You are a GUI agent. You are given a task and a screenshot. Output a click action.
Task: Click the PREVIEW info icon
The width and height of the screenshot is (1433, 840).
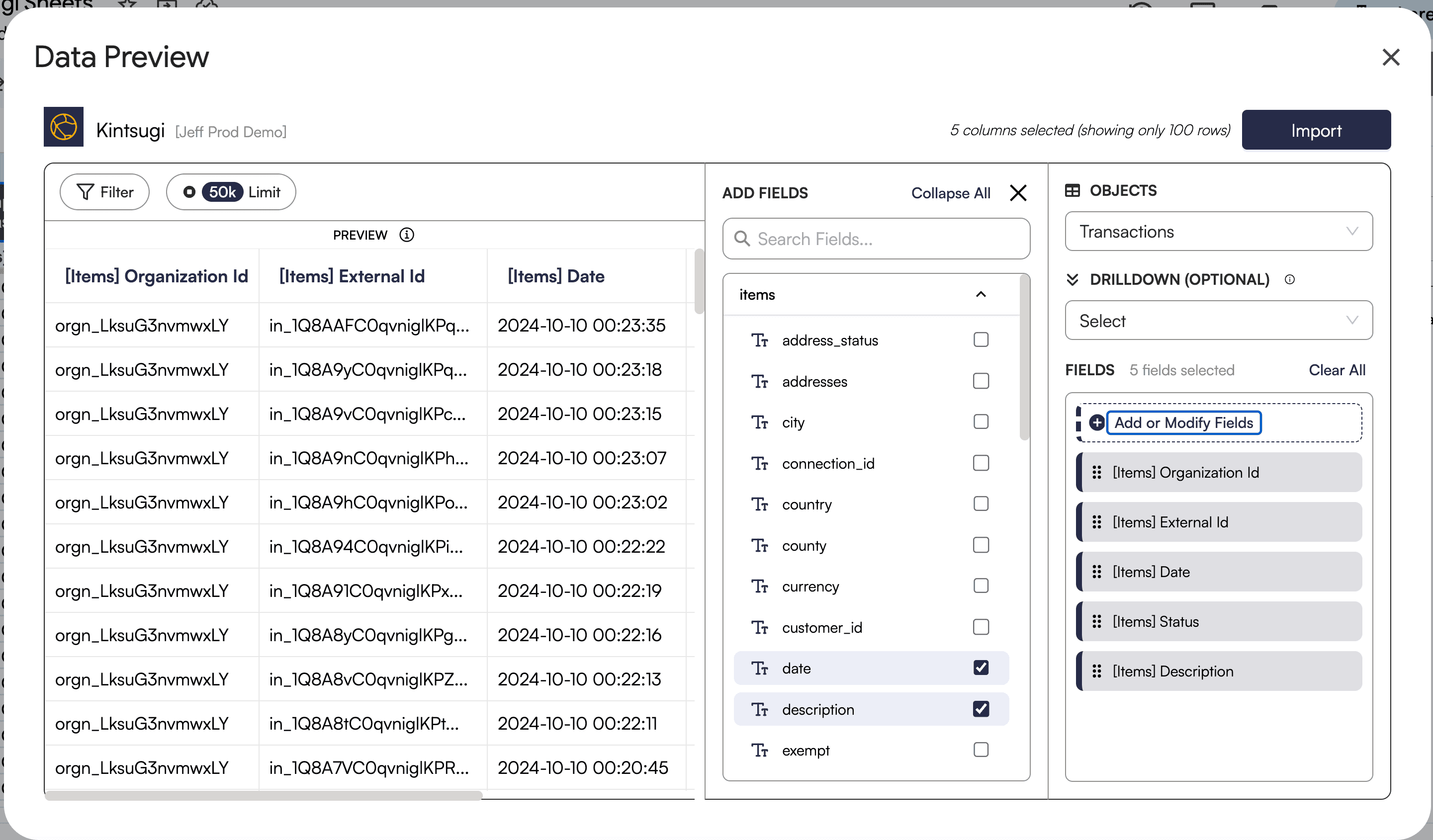point(407,235)
